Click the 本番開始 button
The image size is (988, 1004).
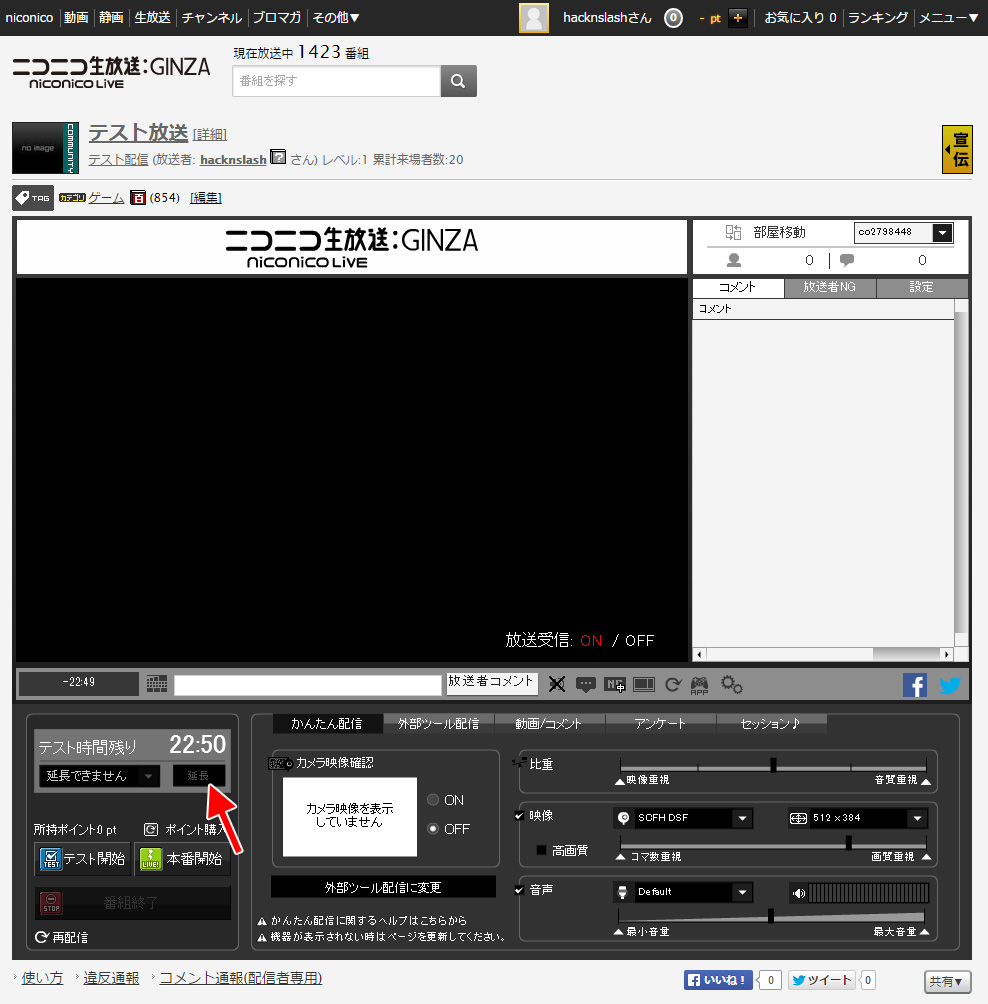pos(182,859)
